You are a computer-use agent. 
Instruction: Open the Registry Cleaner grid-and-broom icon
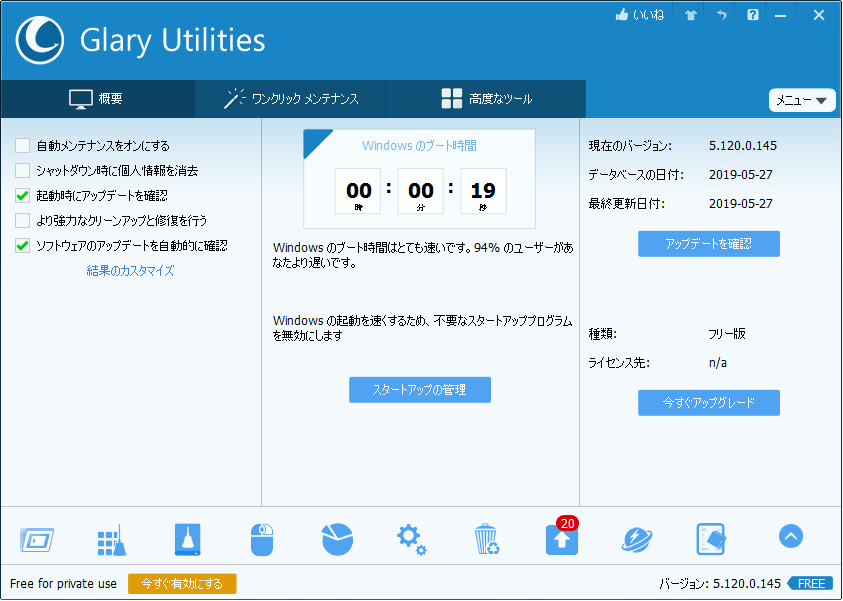click(112, 540)
